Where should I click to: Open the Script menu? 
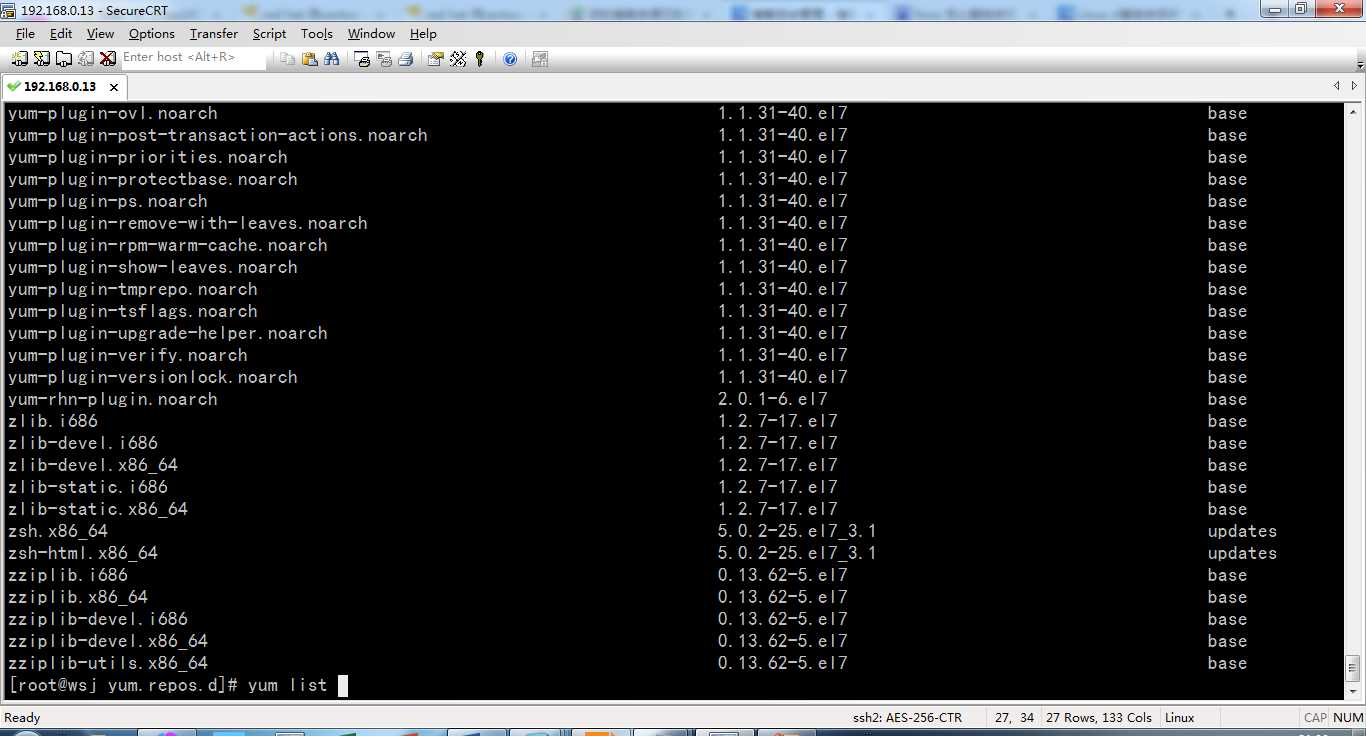coord(269,33)
